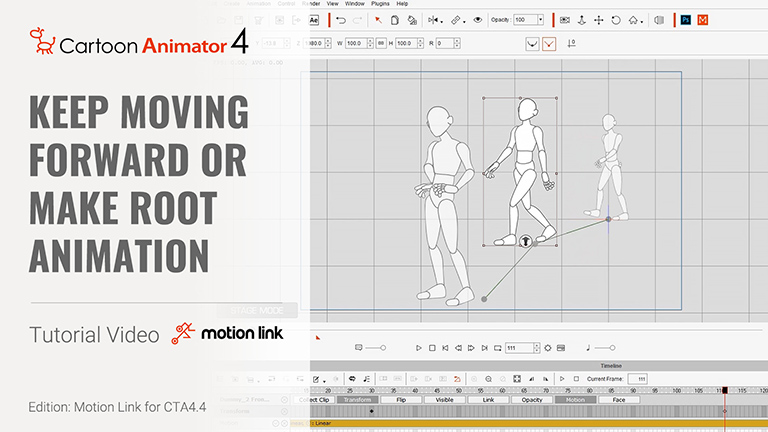Toggle the Flip track button
The width and height of the screenshot is (768, 432).
(401, 400)
